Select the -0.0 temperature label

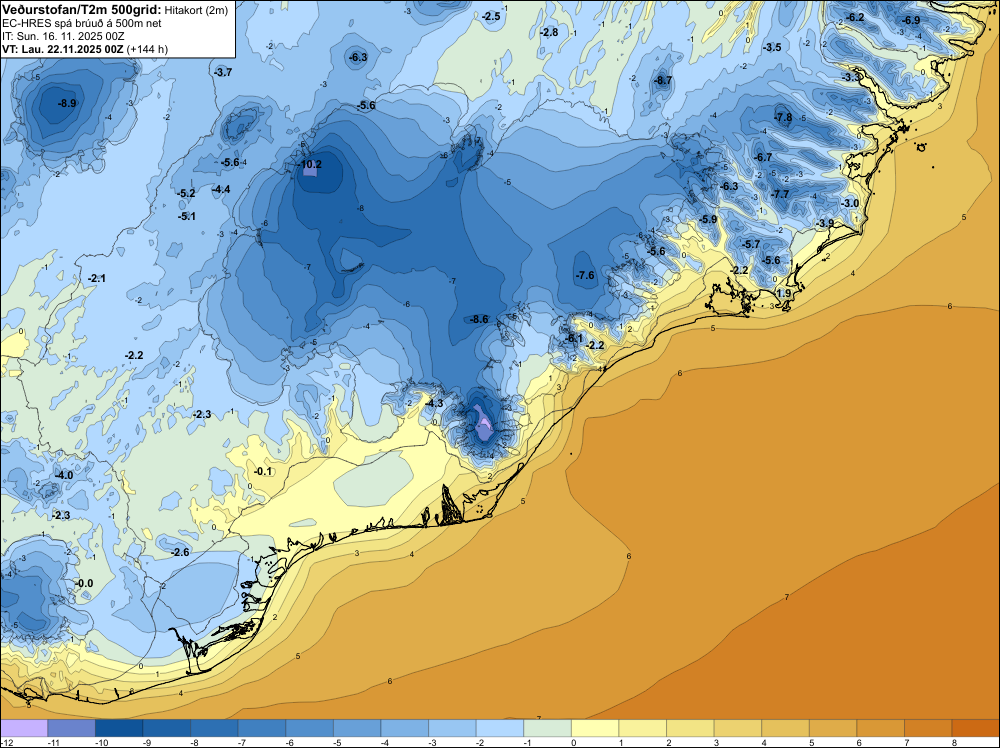pos(84,583)
